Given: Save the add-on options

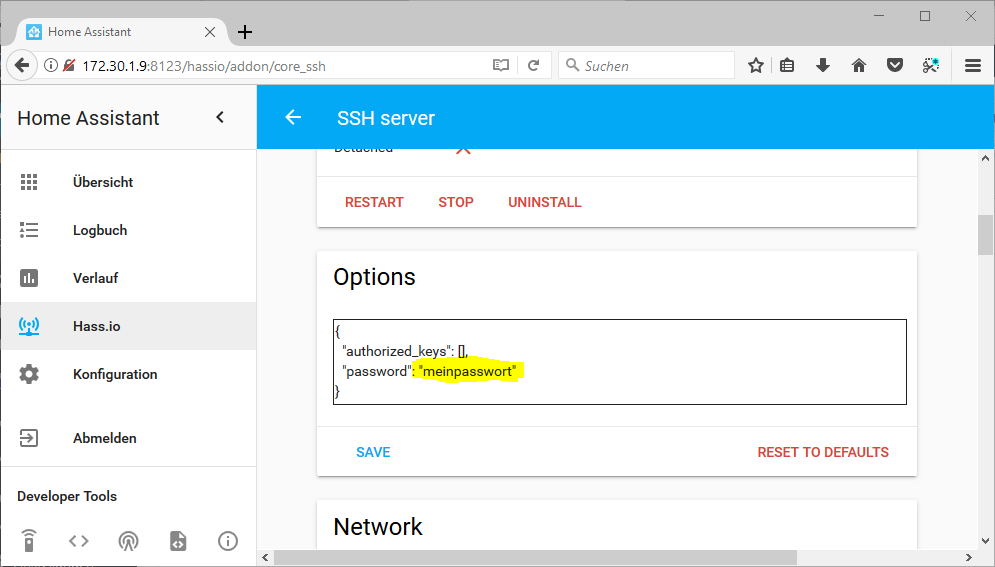Looking at the screenshot, I should (x=373, y=452).
